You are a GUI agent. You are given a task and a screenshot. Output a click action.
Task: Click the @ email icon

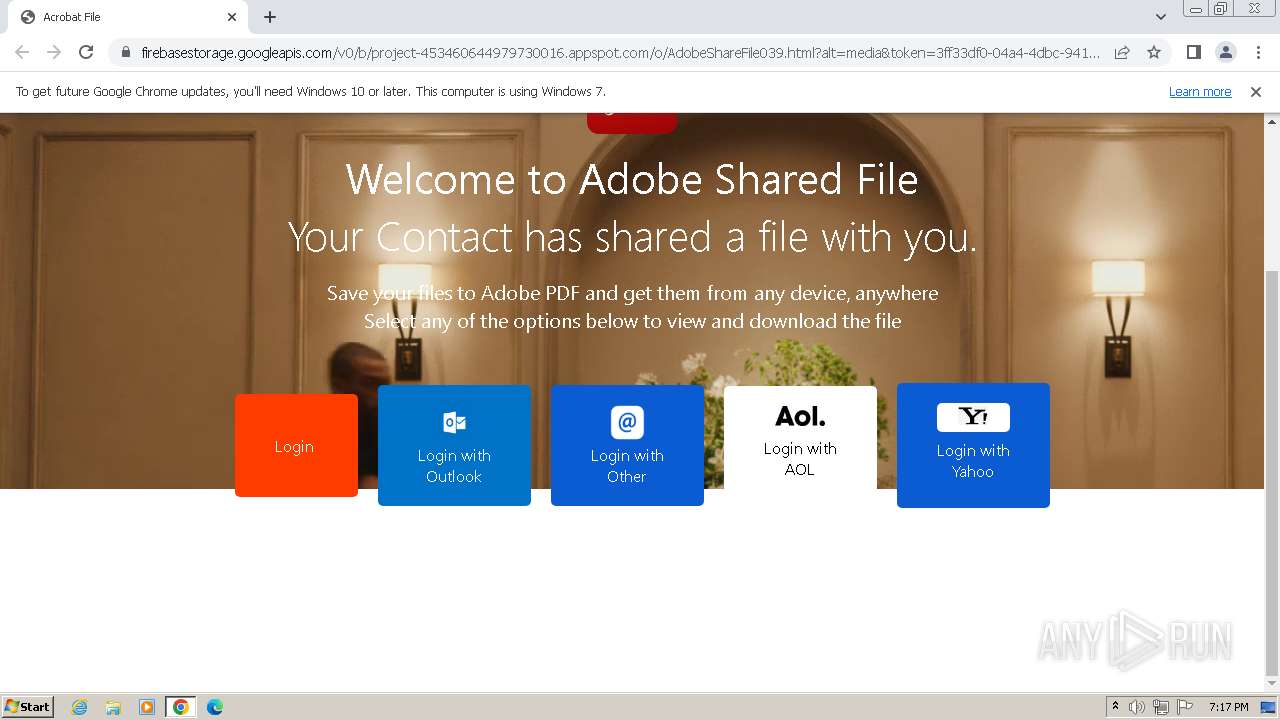pos(627,422)
